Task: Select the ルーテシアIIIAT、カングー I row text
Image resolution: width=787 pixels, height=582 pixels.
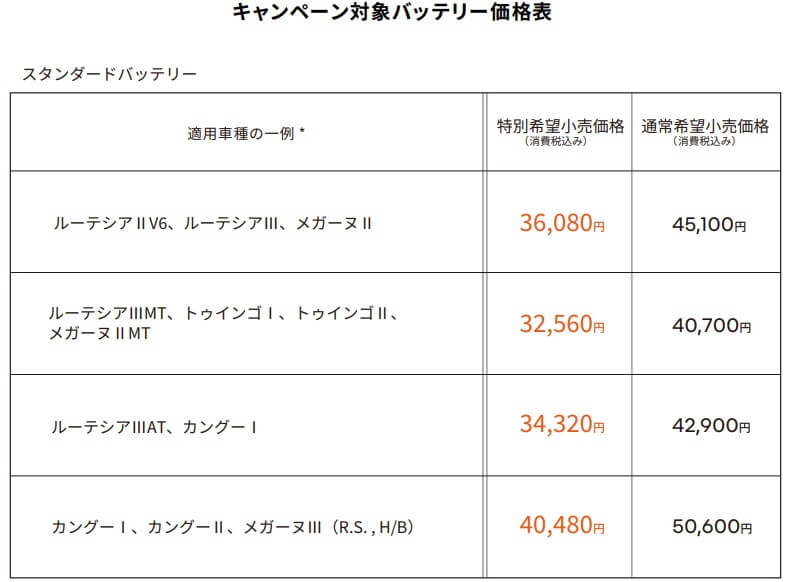Action: click(x=154, y=427)
